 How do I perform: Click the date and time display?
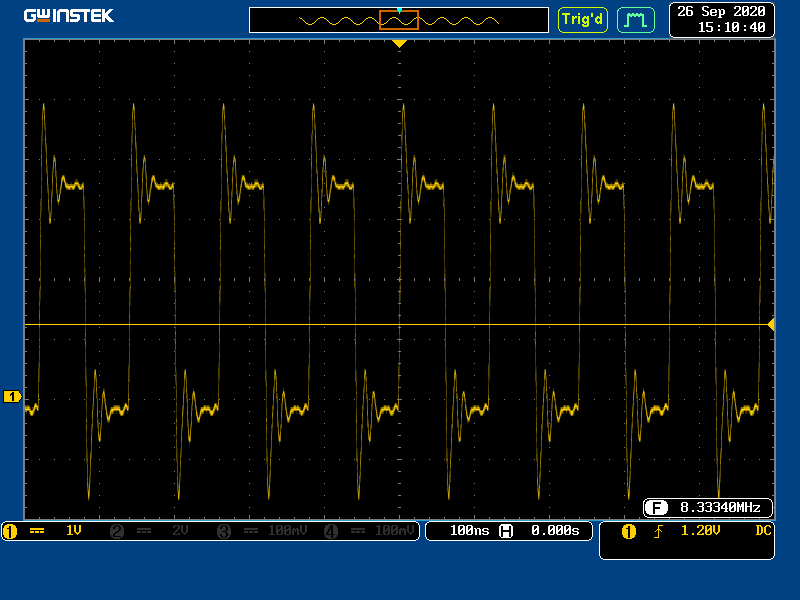coord(721,19)
